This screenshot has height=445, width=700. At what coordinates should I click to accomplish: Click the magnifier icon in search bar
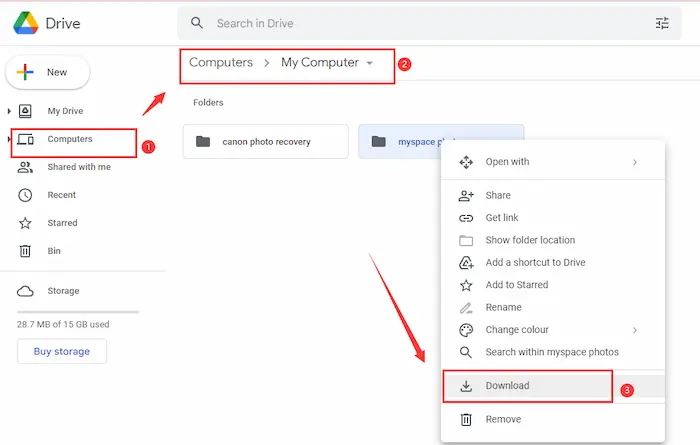(x=197, y=23)
